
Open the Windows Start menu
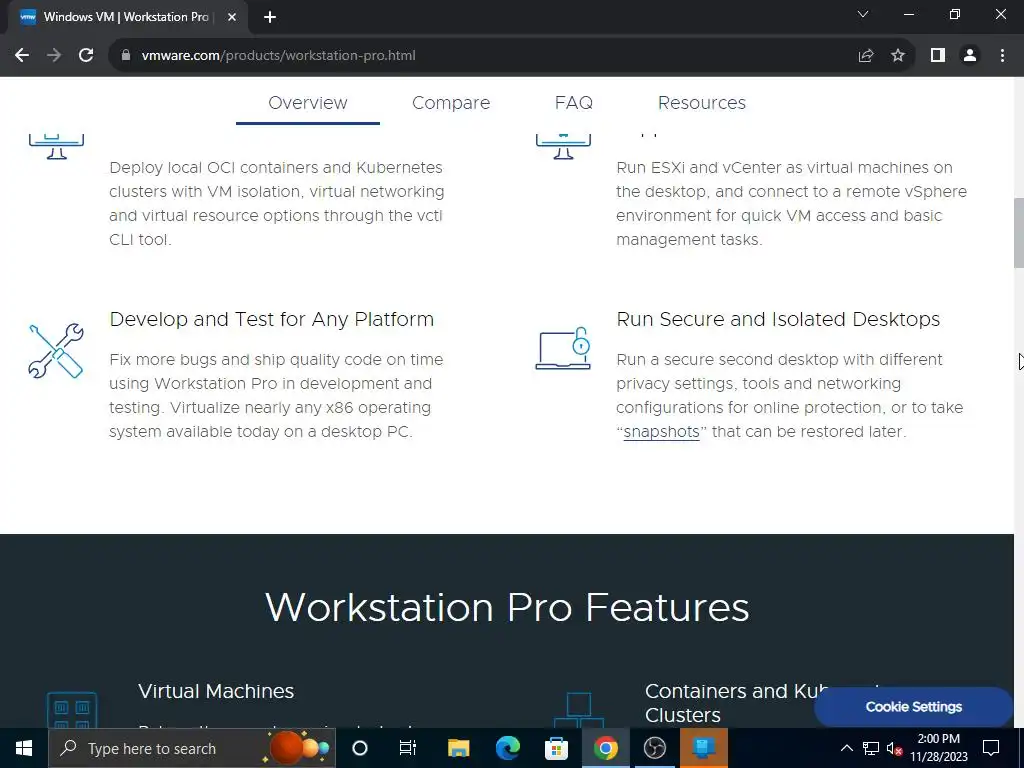[x=24, y=748]
